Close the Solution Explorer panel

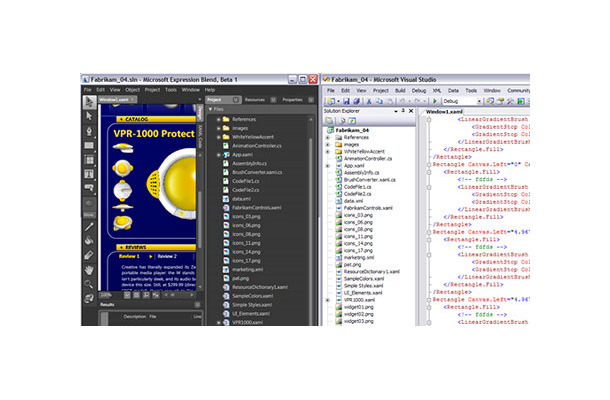pos(411,111)
